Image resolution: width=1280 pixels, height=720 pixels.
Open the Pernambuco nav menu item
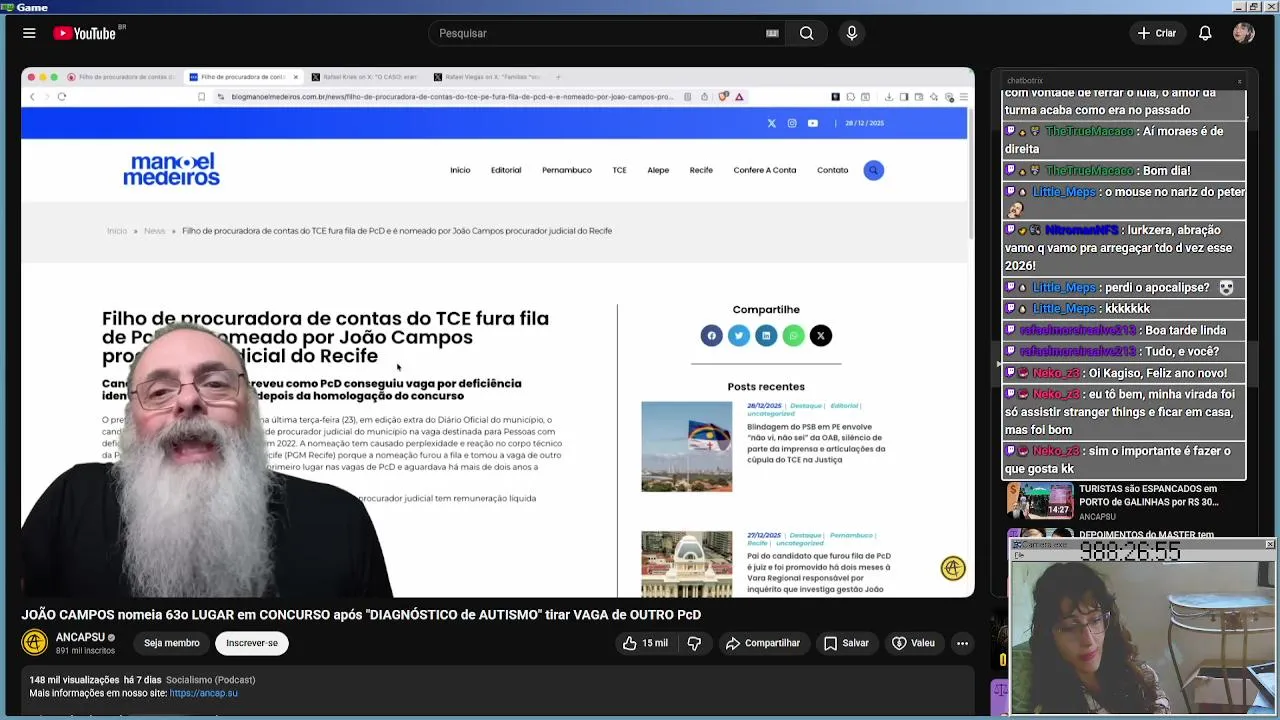click(567, 170)
